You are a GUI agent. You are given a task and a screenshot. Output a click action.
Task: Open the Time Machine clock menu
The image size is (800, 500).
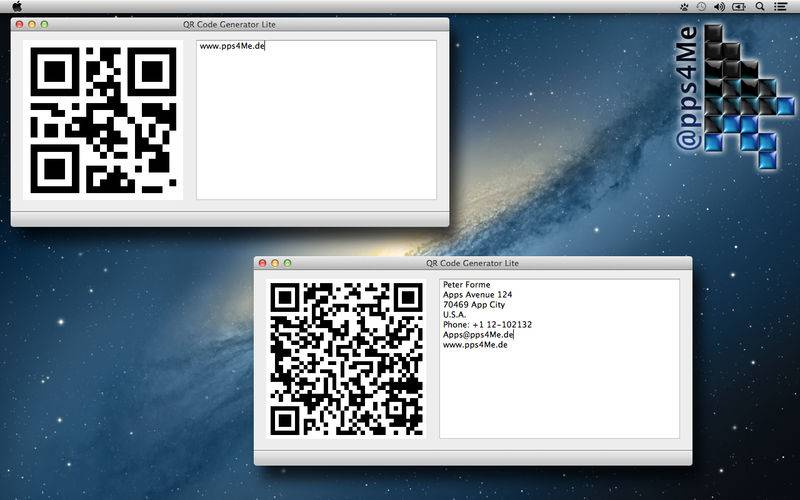tap(702, 7)
